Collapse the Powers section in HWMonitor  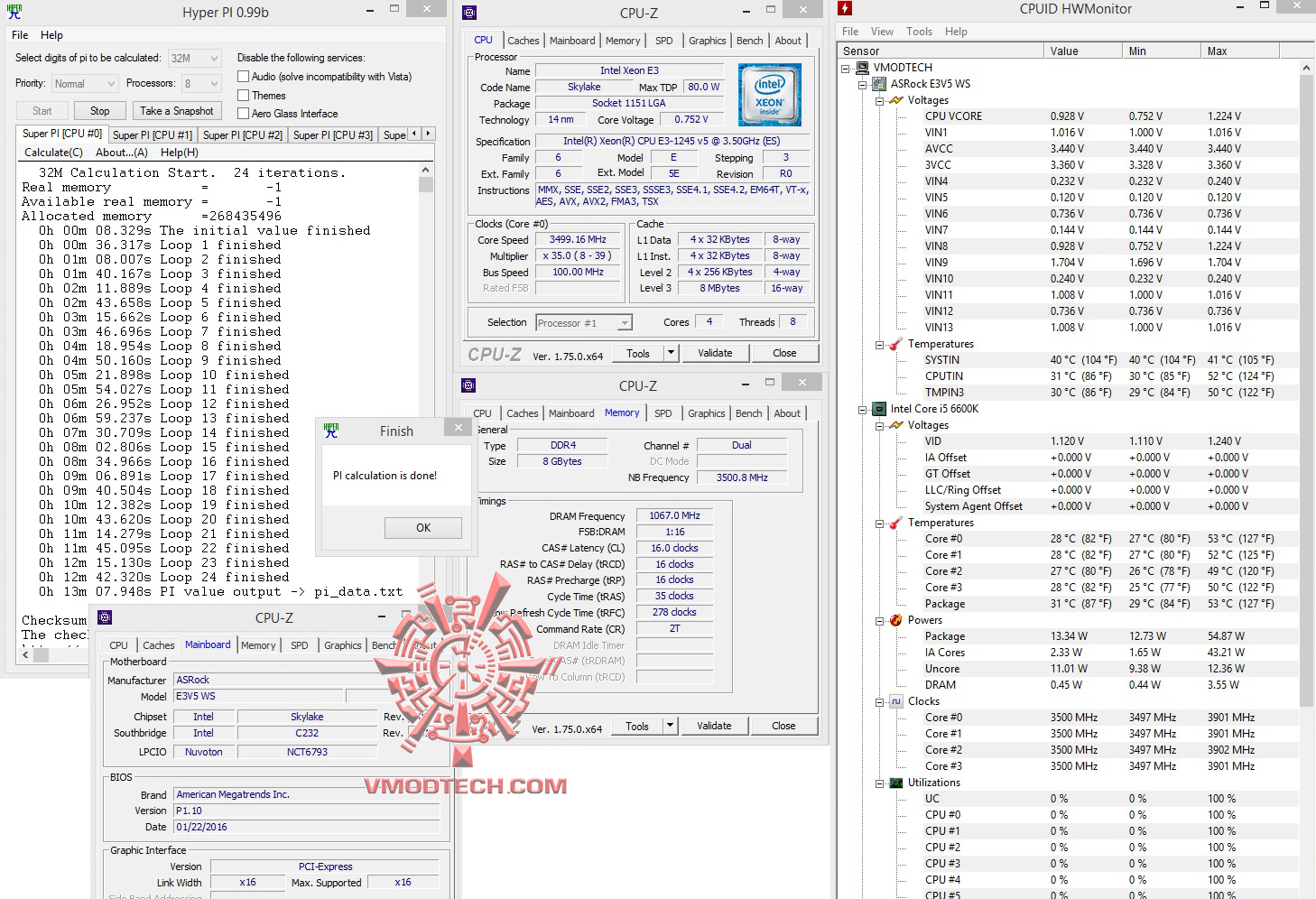click(879, 620)
